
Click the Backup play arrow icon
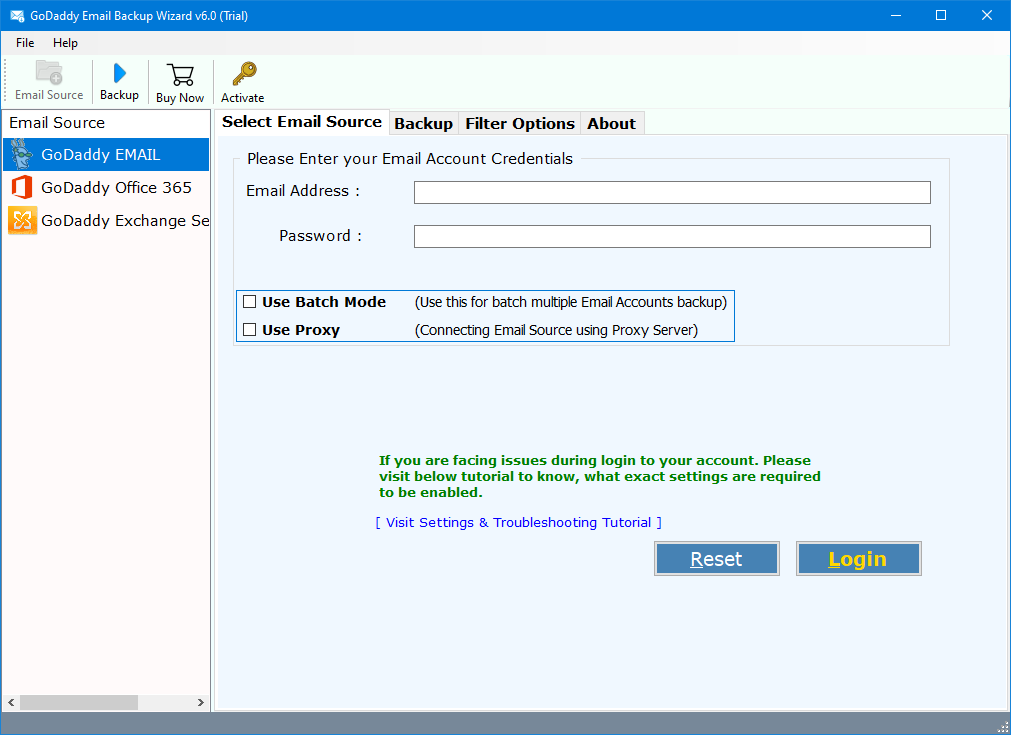(119, 73)
